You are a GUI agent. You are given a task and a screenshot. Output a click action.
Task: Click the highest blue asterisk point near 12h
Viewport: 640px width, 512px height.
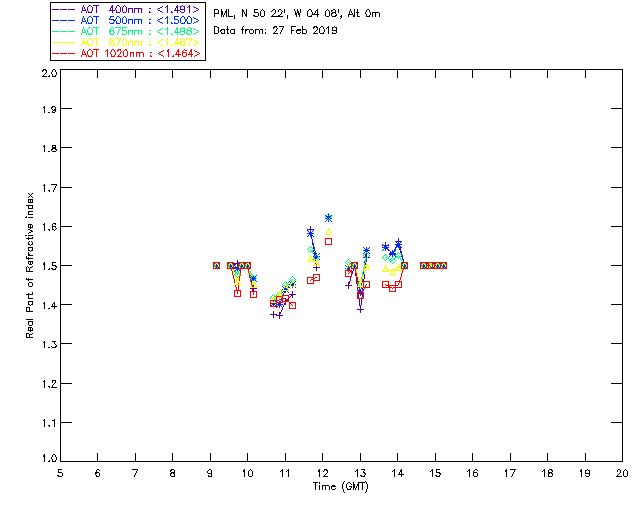point(329,218)
